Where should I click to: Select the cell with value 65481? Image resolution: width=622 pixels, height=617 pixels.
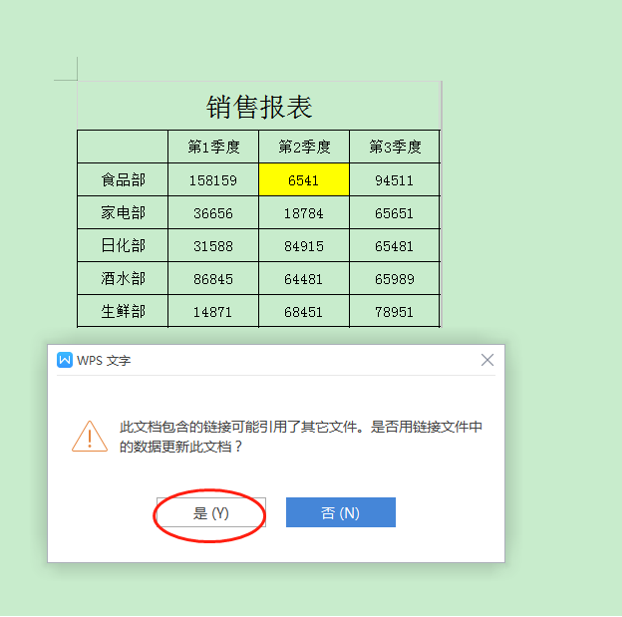coord(395,246)
